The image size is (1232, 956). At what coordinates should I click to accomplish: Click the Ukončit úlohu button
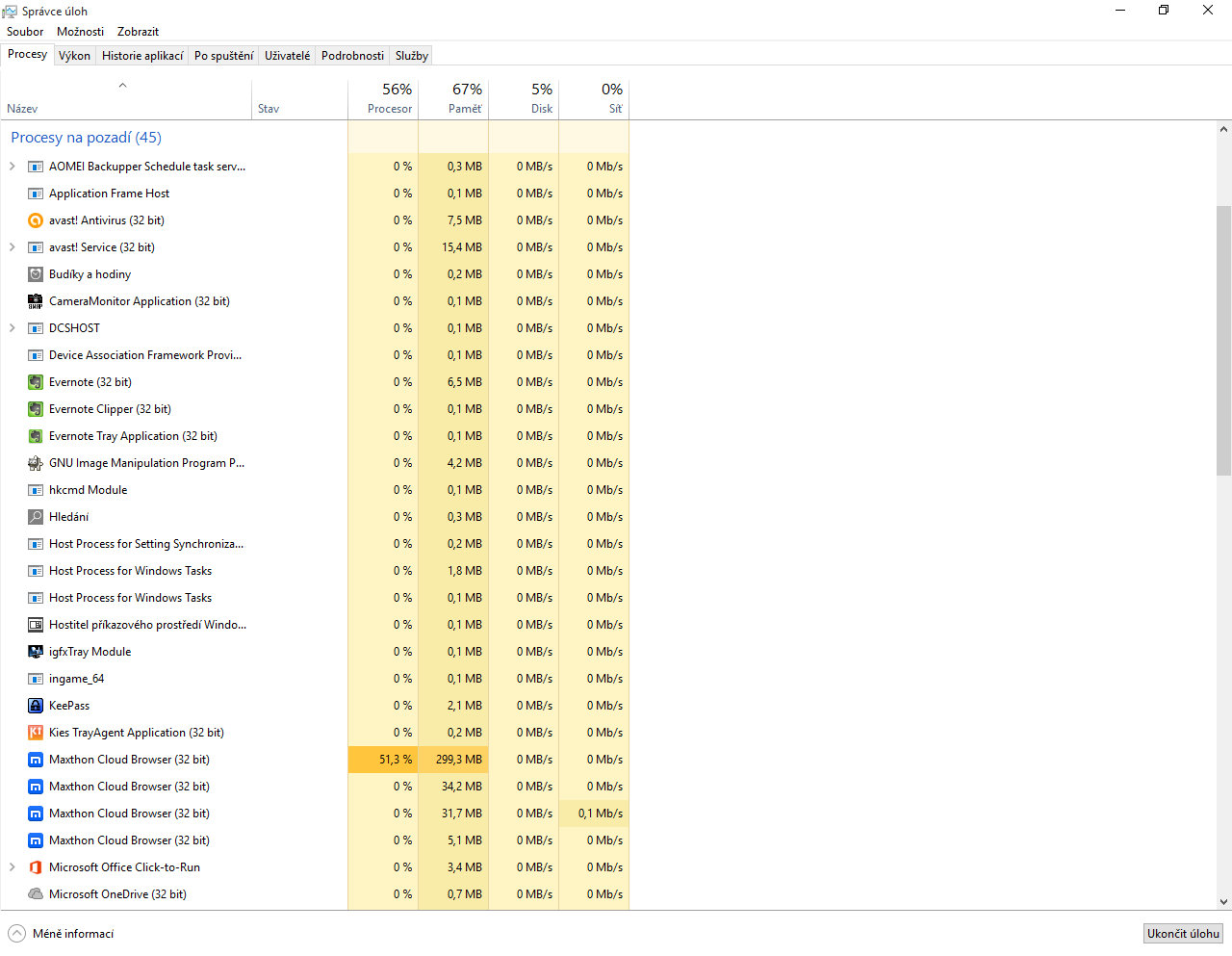coord(1183,934)
